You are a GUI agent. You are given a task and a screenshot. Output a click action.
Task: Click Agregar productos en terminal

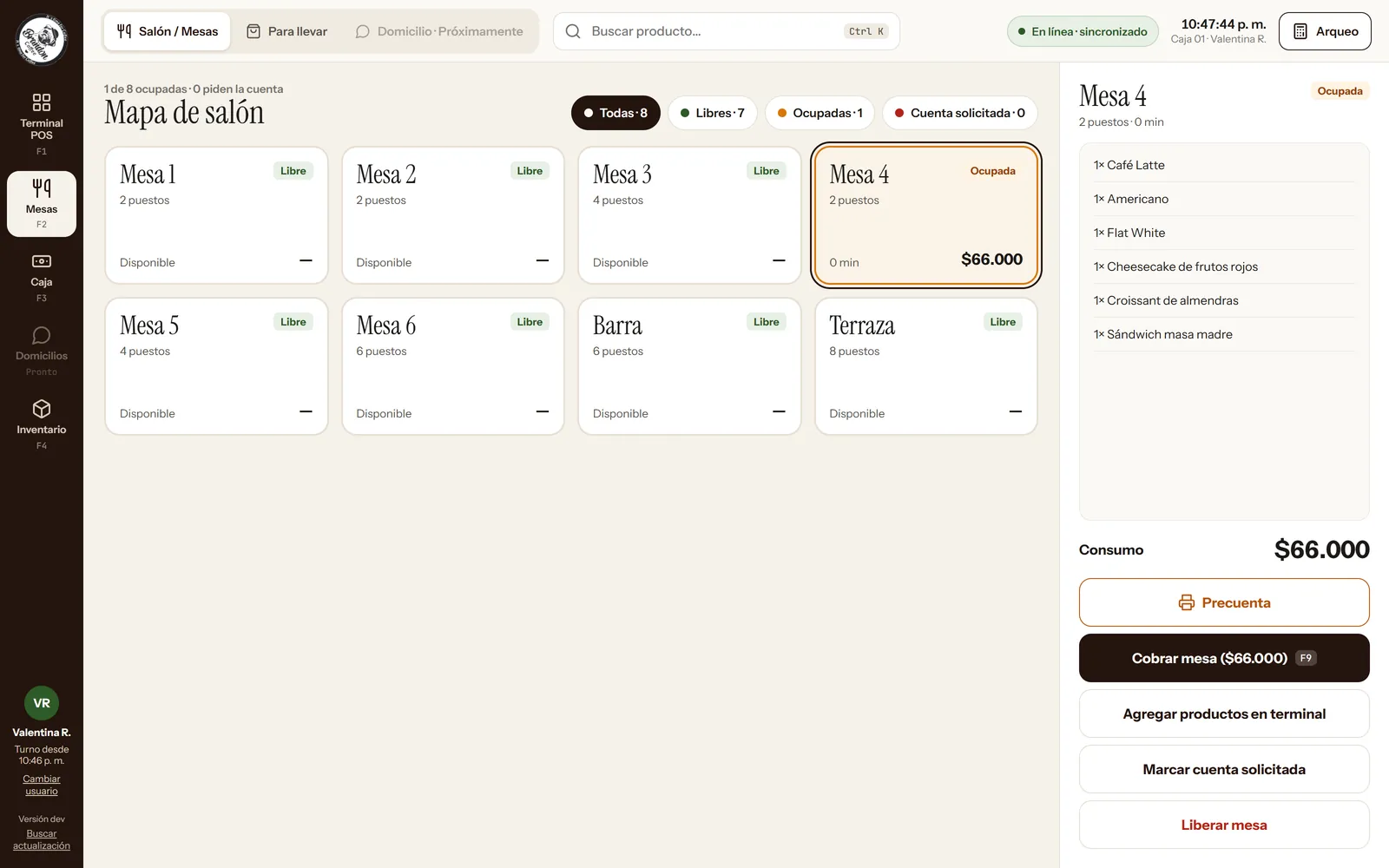(1224, 713)
